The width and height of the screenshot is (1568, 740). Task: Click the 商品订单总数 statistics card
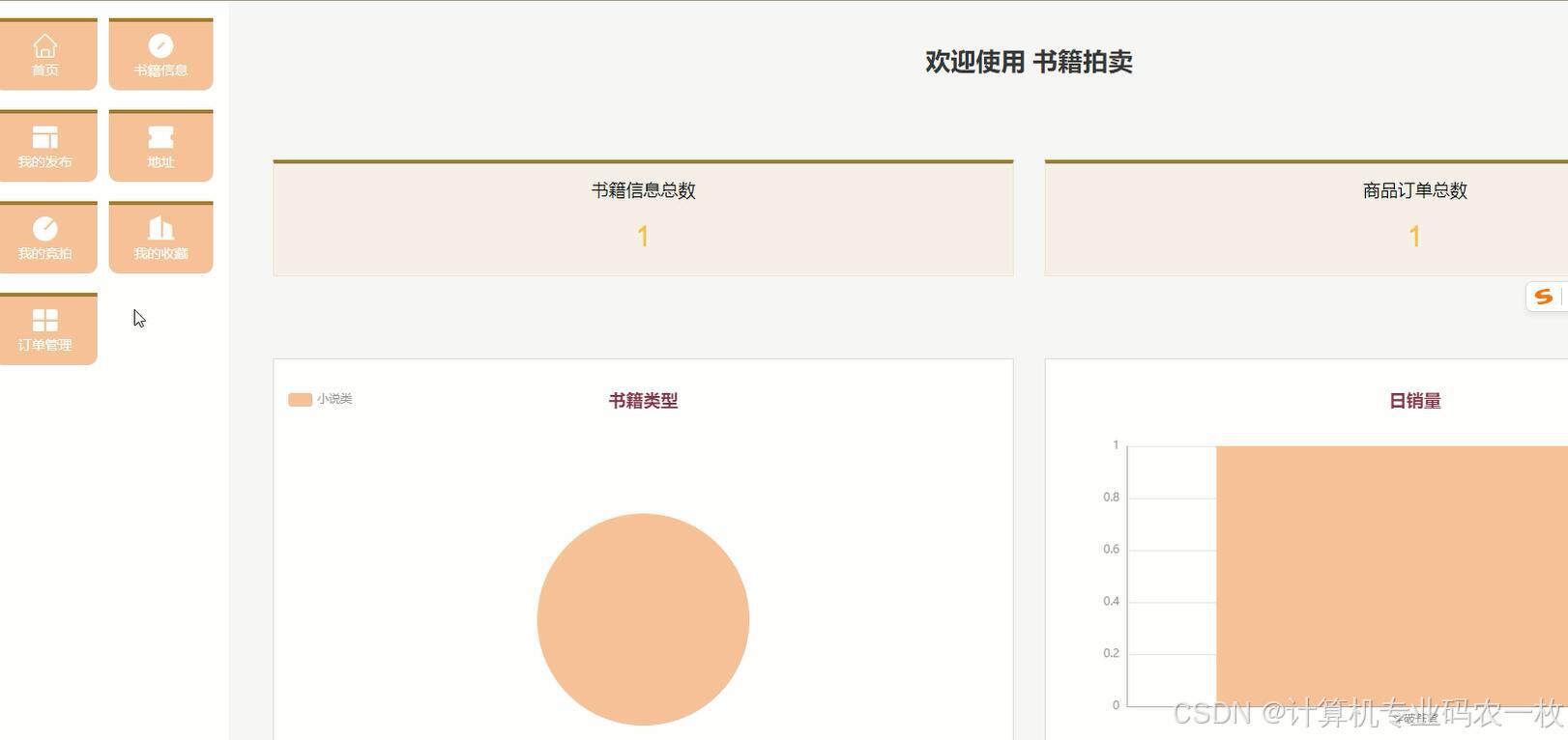pos(1306,218)
